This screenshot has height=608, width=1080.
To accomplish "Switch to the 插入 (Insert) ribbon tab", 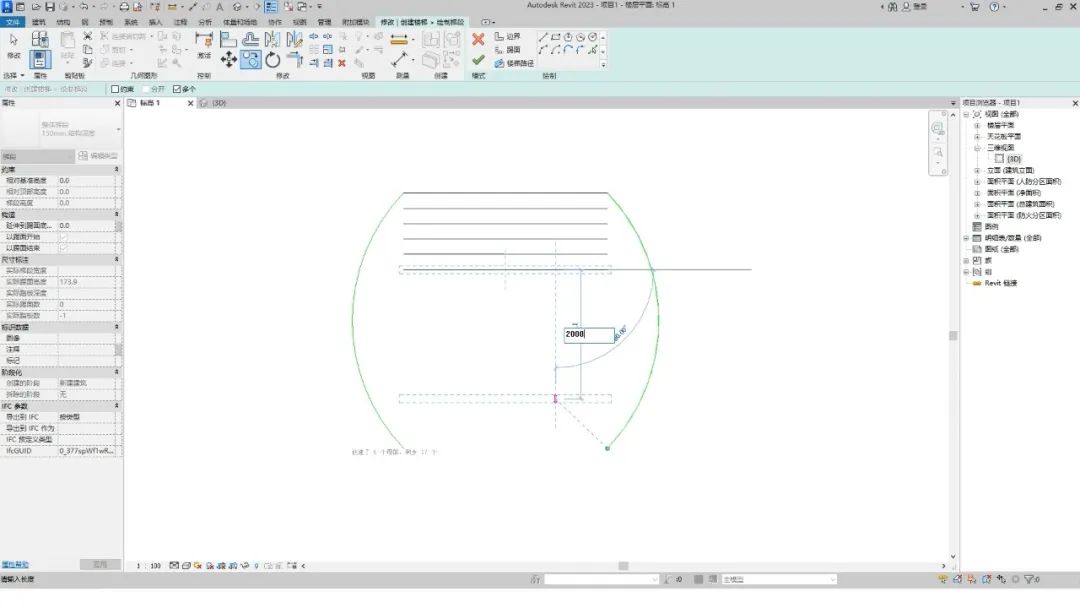I will point(156,22).
